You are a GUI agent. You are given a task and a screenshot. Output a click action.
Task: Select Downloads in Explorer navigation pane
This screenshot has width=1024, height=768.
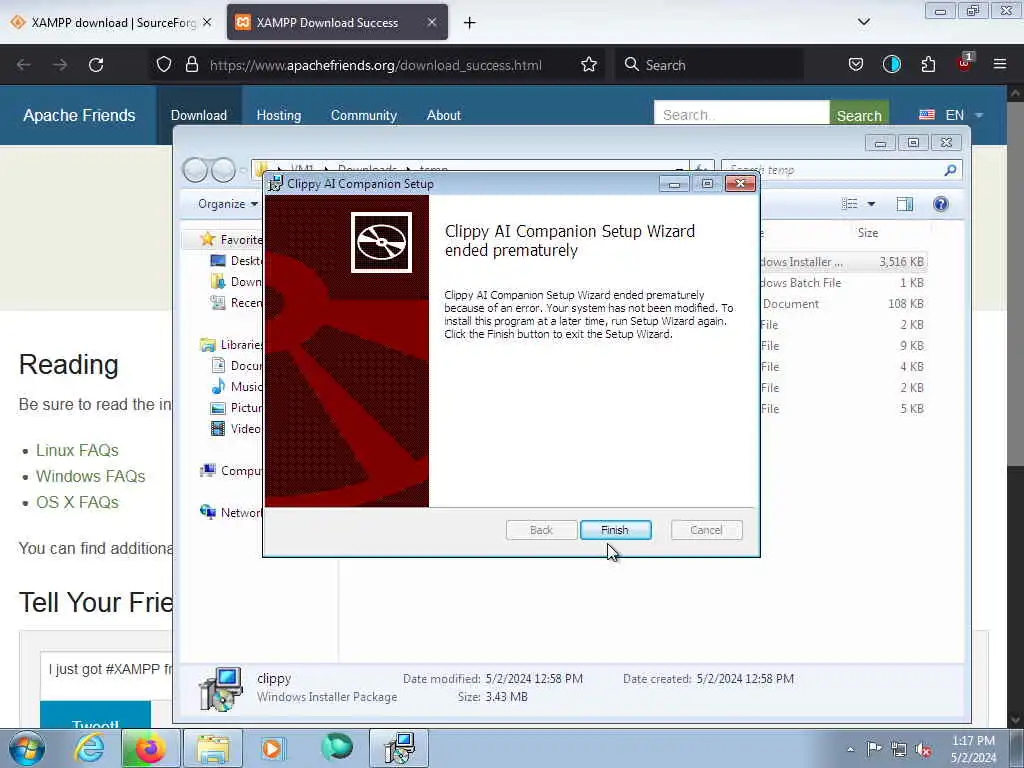click(236, 281)
